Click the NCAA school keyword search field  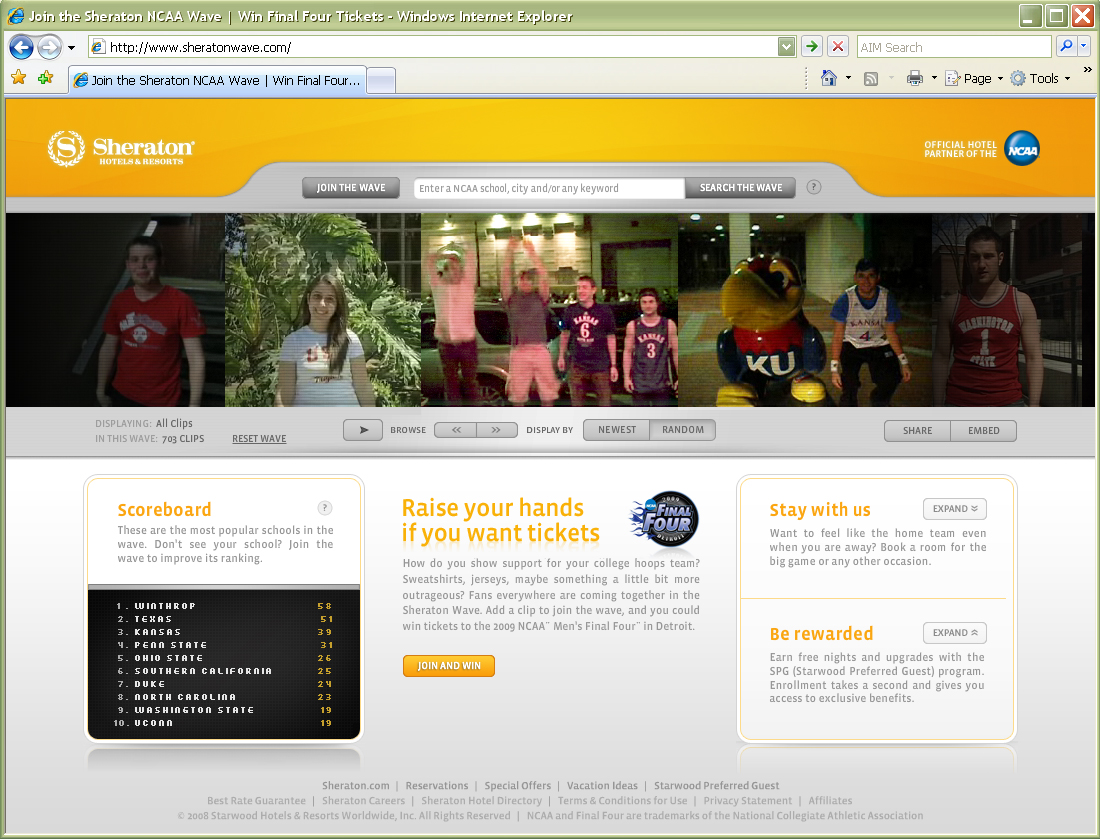tap(549, 188)
